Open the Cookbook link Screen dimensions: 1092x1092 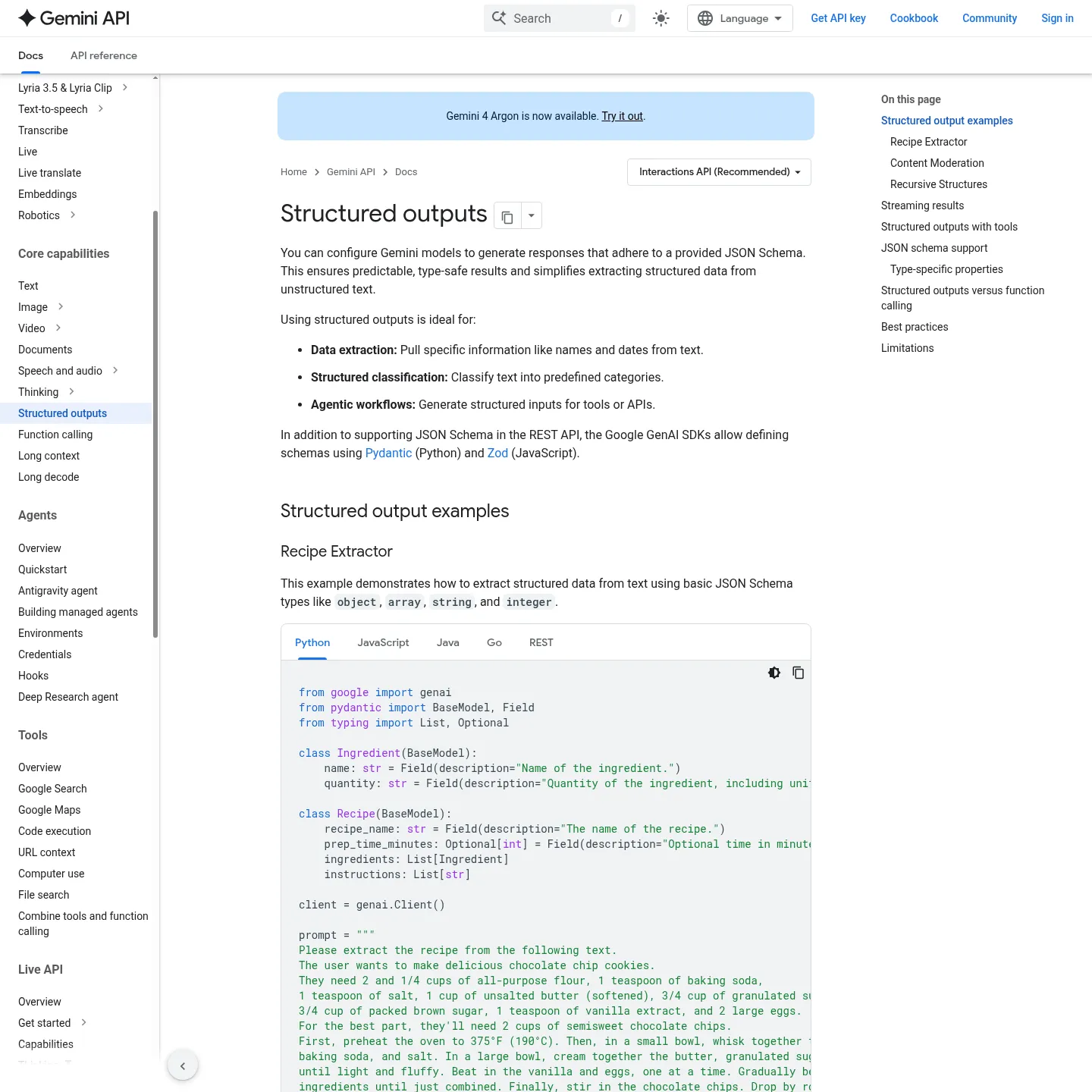(914, 18)
